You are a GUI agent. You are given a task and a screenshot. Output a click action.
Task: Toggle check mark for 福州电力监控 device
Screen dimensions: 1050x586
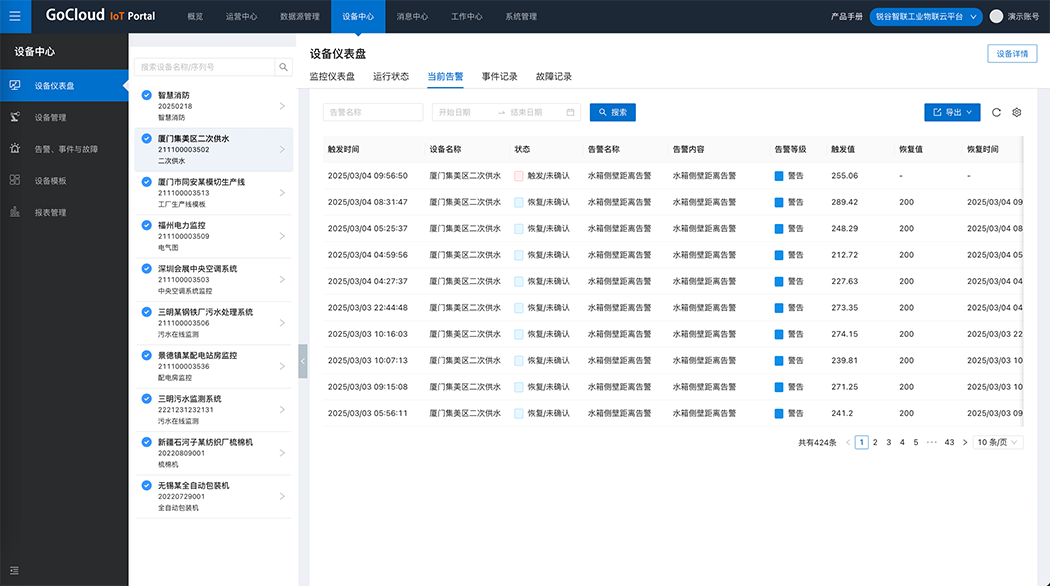click(147, 226)
